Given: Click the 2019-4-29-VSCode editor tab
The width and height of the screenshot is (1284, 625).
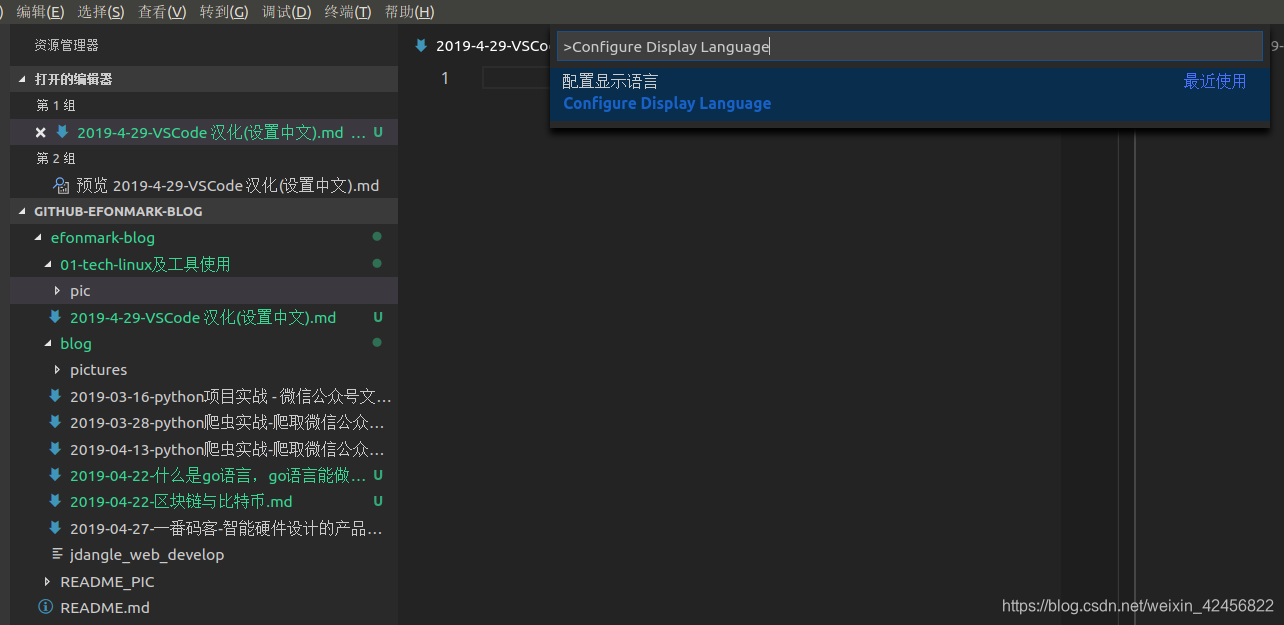Looking at the screenshot, I should coord(482,46).
